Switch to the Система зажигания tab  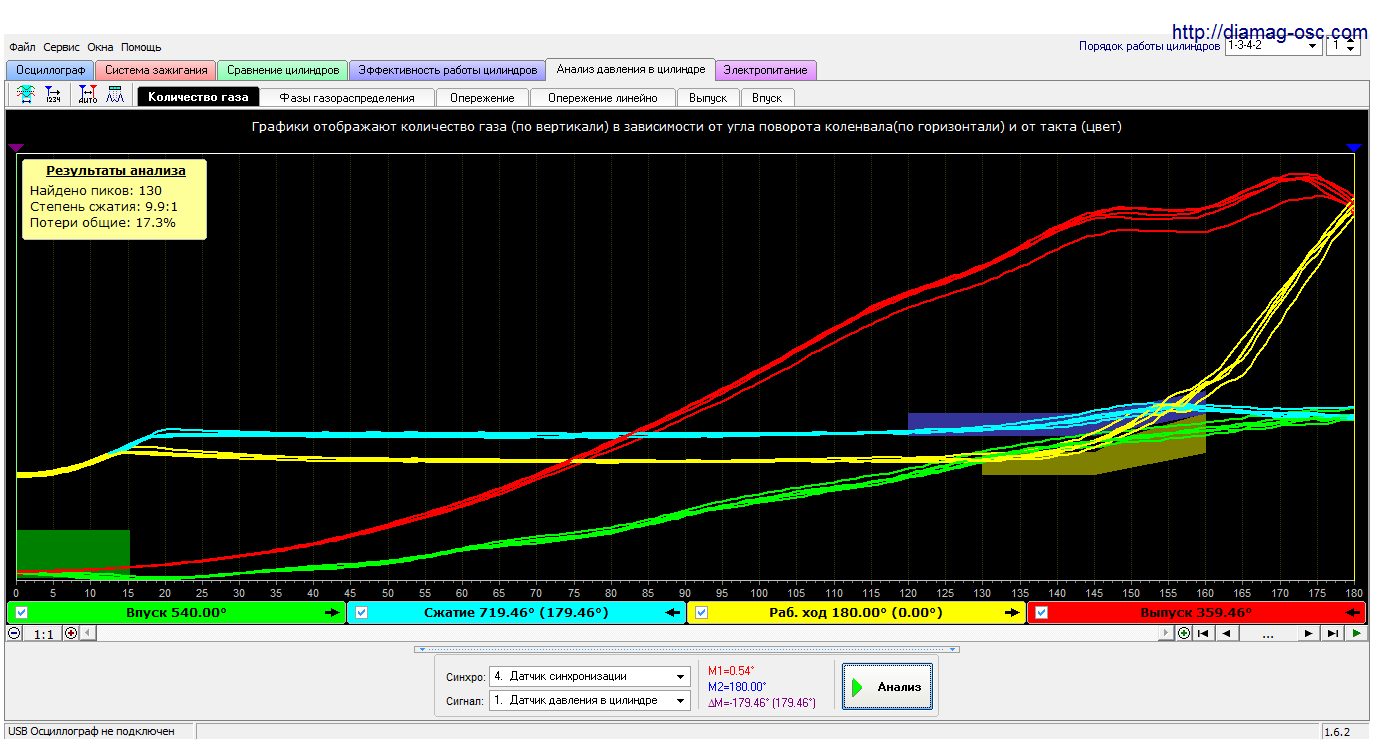[x=156, y=70]
